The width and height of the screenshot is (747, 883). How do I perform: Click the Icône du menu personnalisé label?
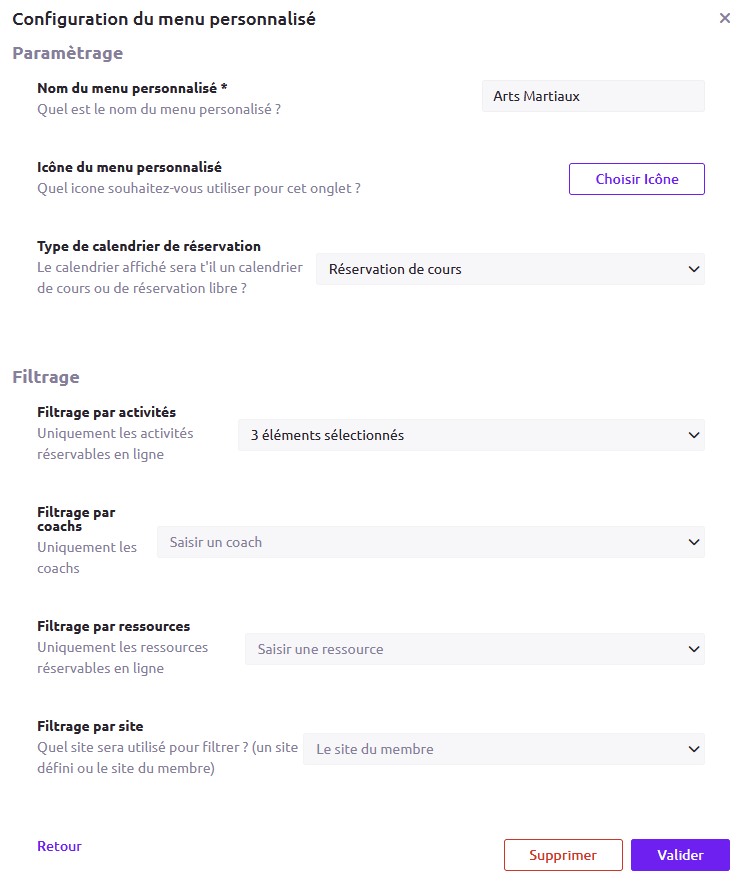(x=129, y=167)
